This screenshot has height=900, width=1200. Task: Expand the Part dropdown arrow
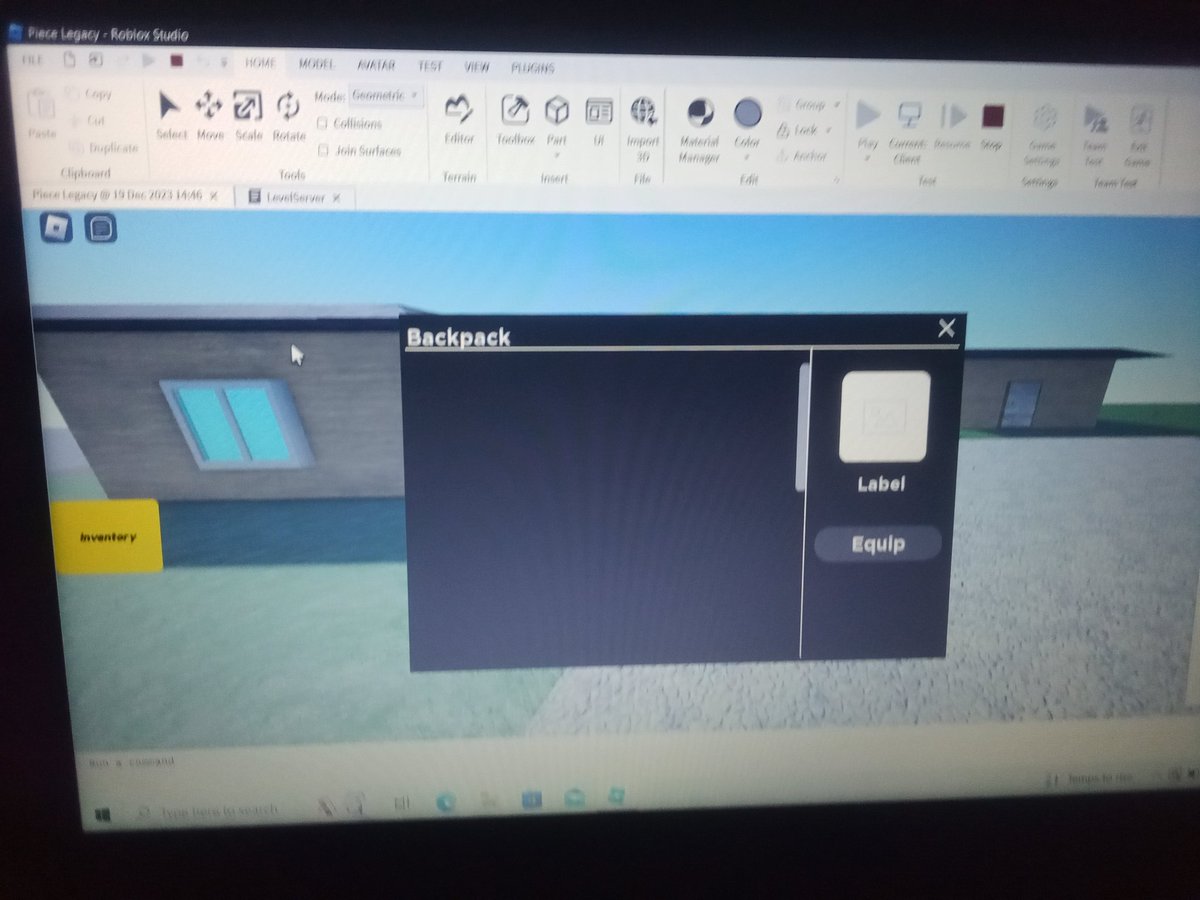point(556,155)
